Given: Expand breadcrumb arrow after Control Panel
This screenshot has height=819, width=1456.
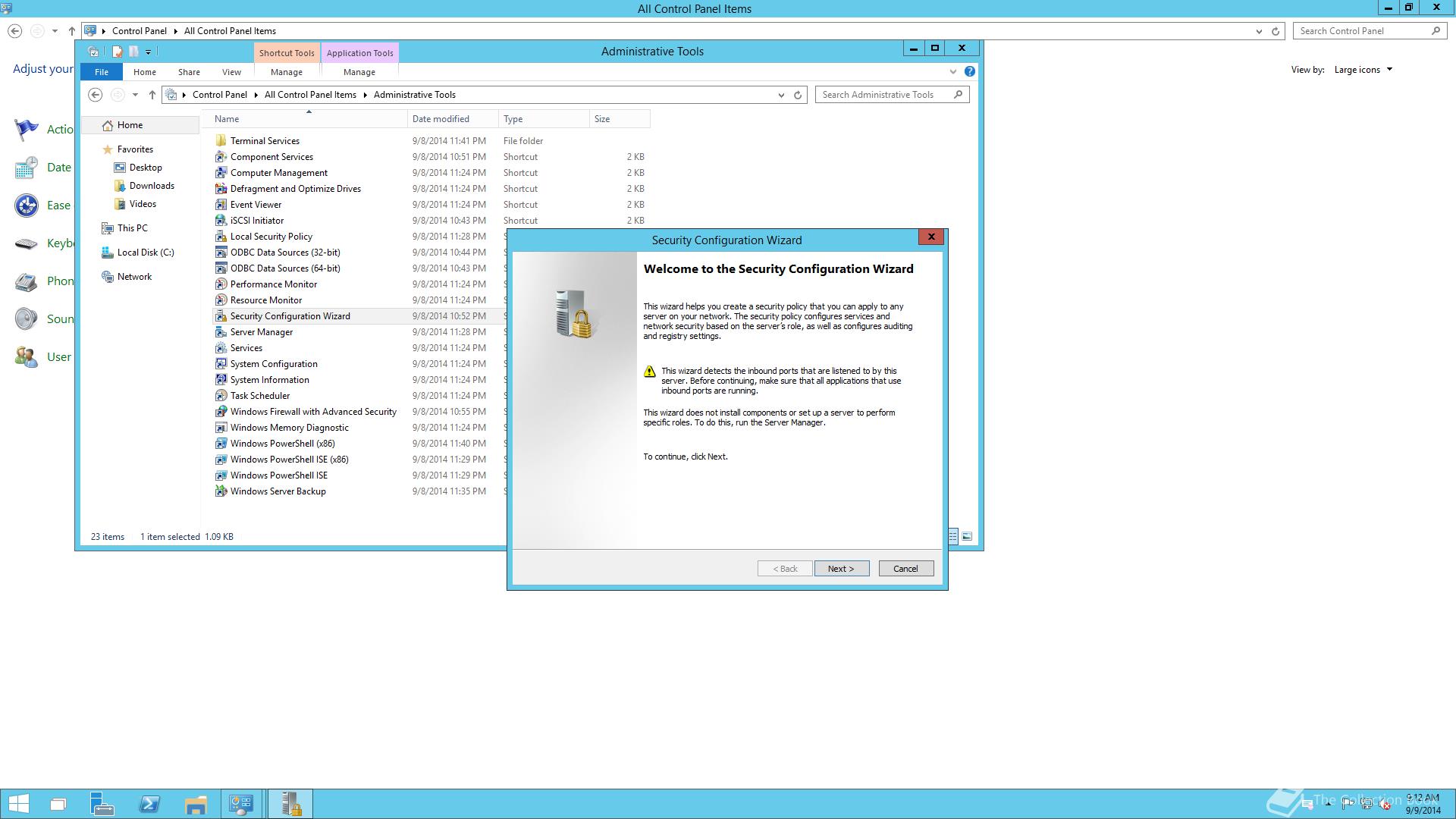Looking at the screenshot, I should pos(256,95).
